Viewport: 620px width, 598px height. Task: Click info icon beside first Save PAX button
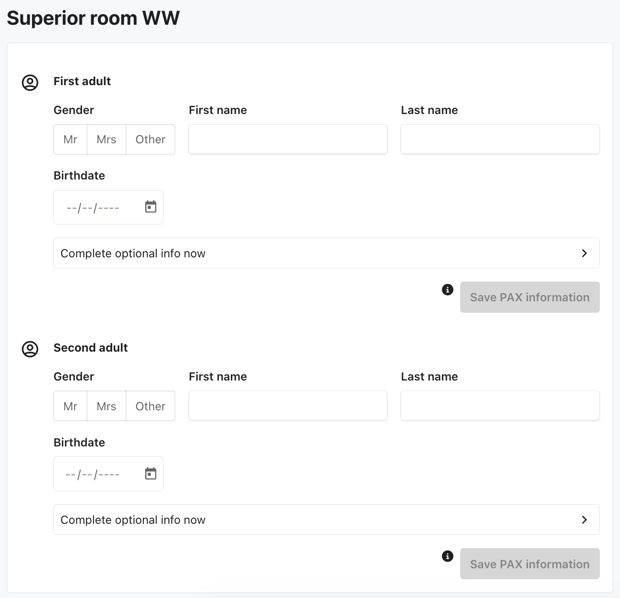tap(447, 290)
